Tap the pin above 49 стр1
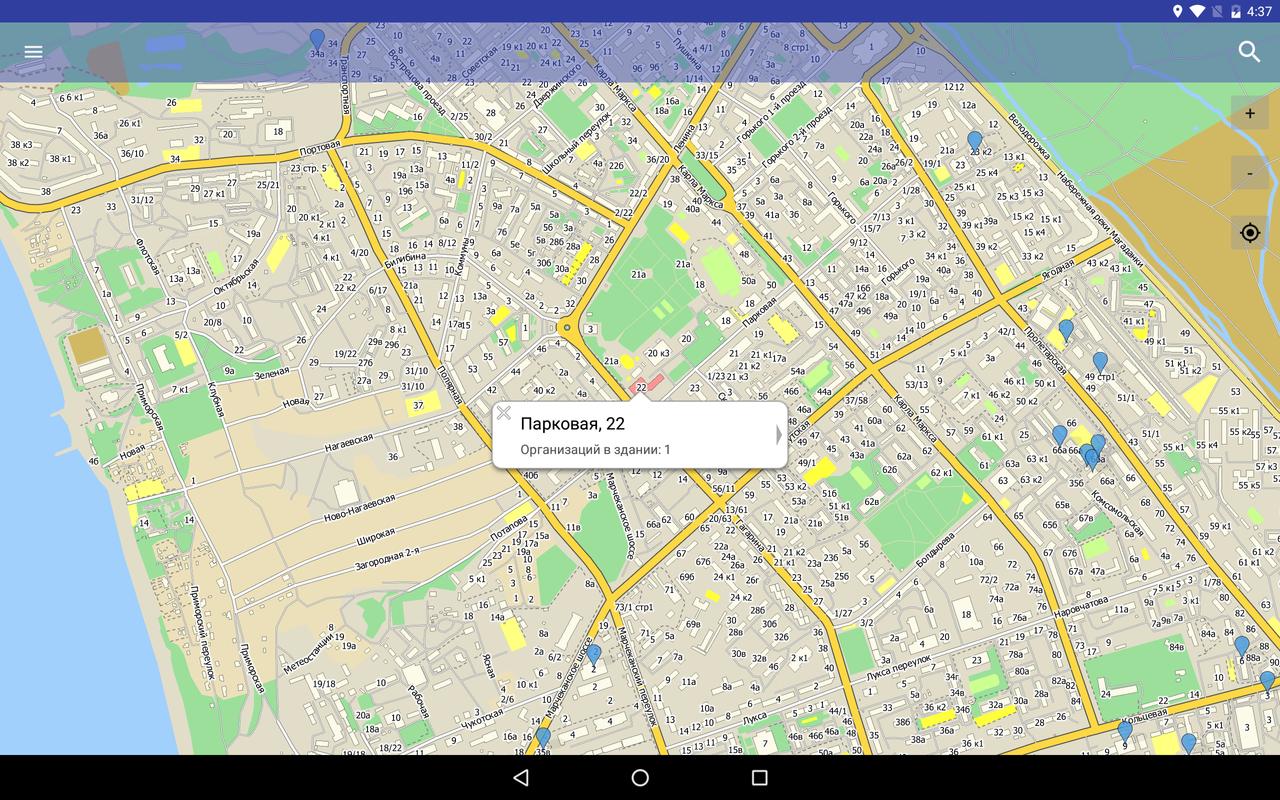The width and height of the screenshot is (1280, 800). tap(1100, 362)
